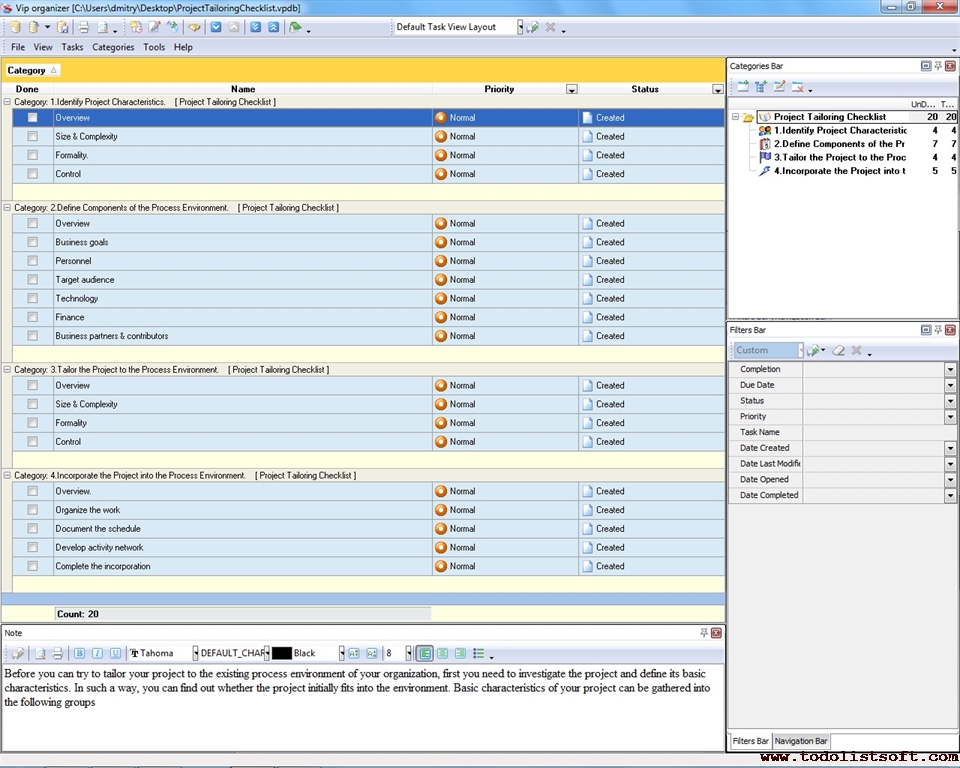The image size is (960, 768).
Task: Click the Underline button in Note toolbar
Action: [115, 654]
